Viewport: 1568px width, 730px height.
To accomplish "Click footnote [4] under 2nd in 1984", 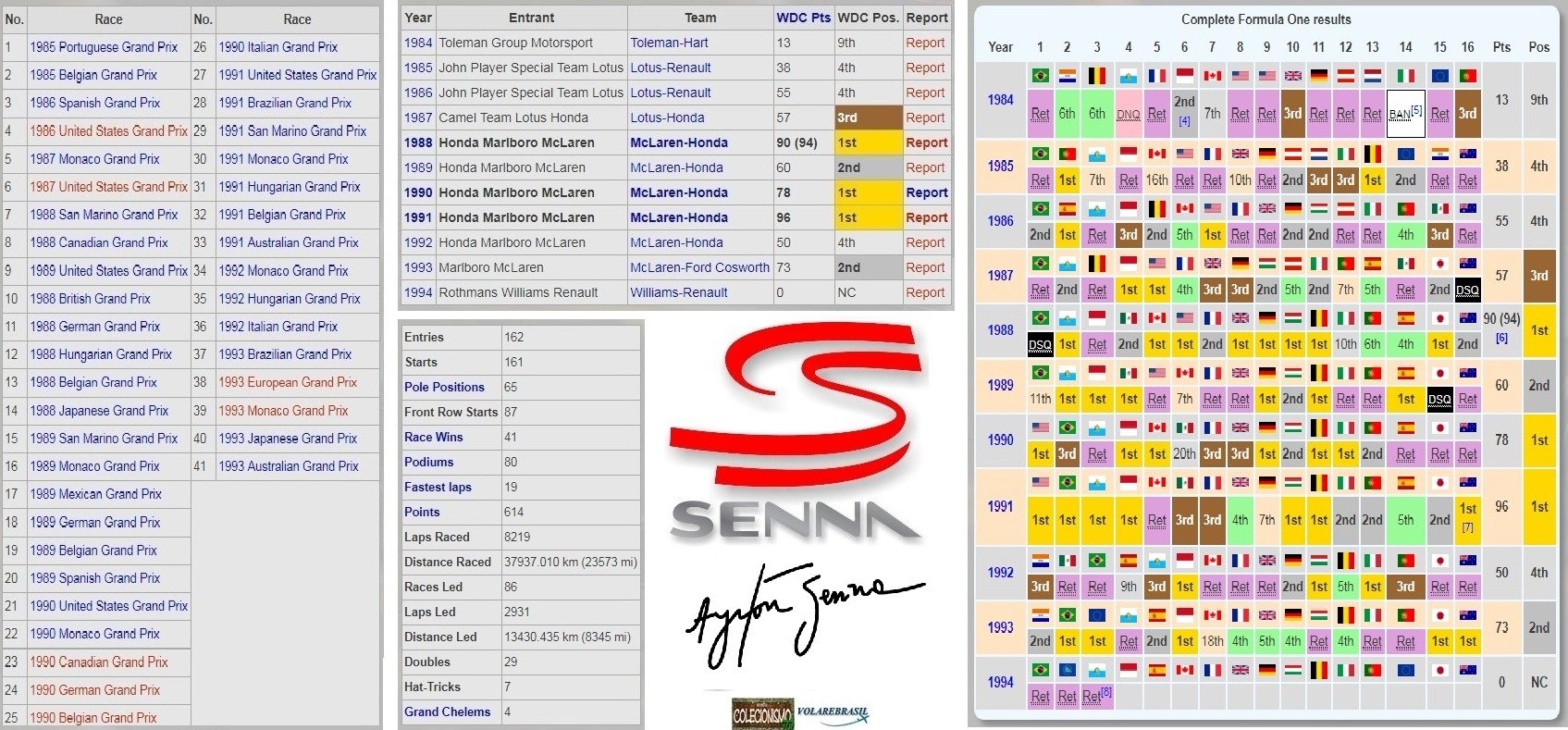I will coord(1184,121).
